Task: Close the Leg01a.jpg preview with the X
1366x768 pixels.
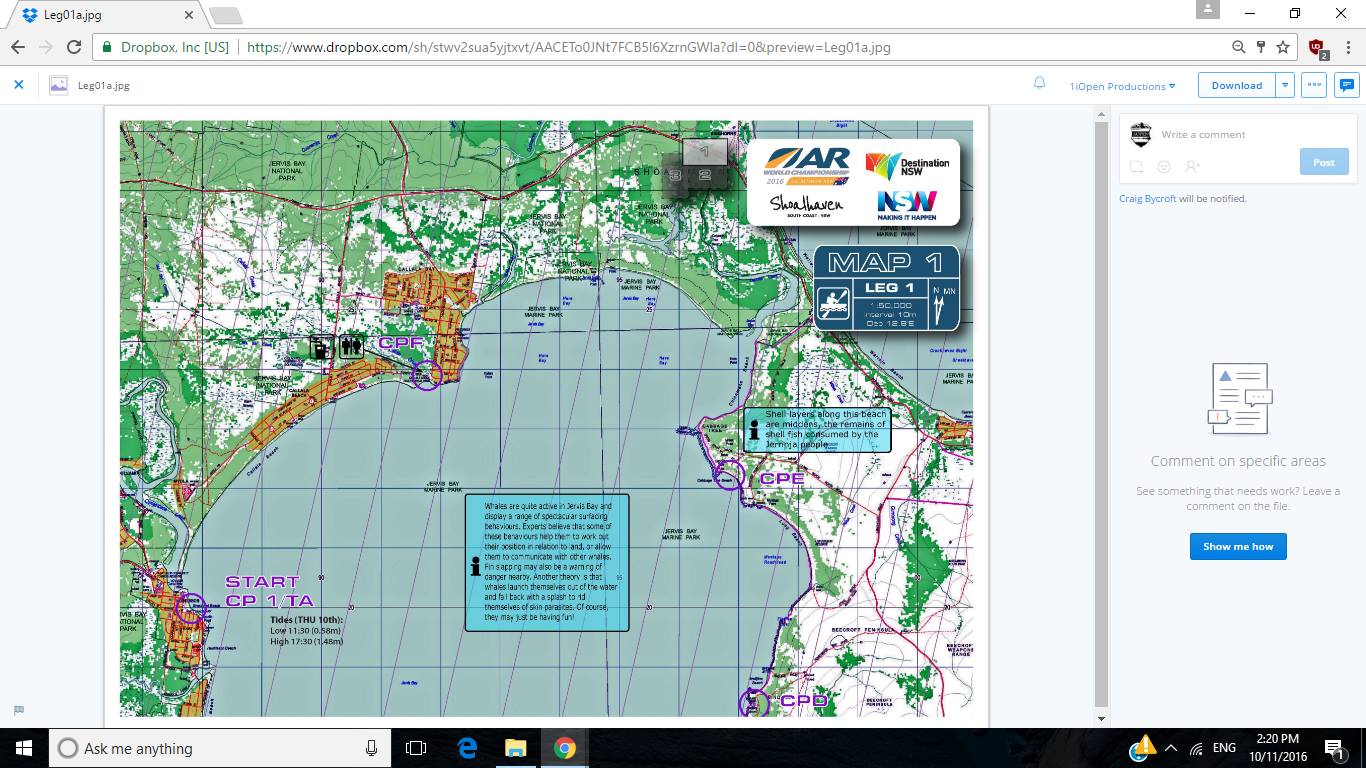Action: (x=18, y=85)
